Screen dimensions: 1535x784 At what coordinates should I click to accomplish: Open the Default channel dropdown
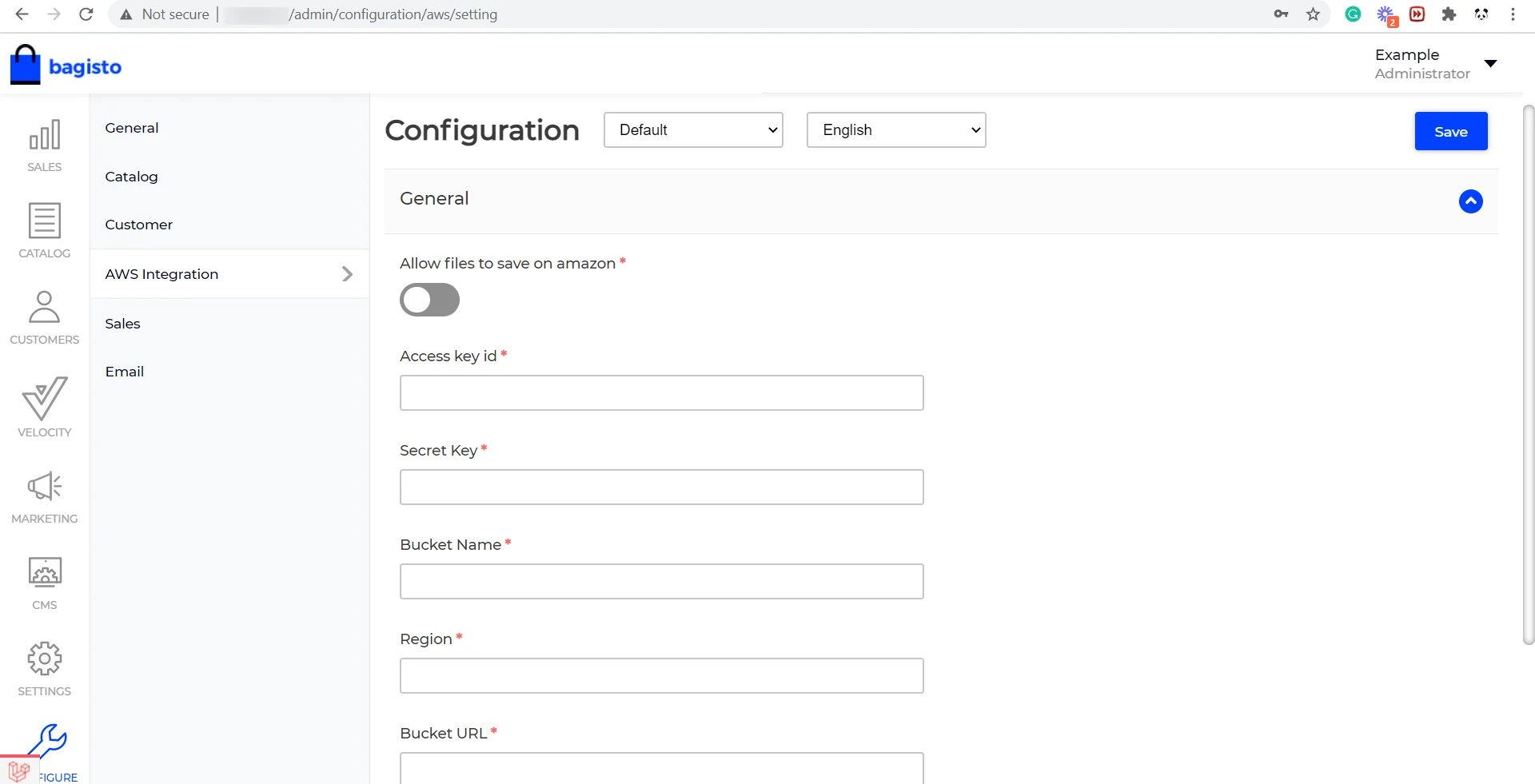[x=693, y=129]
